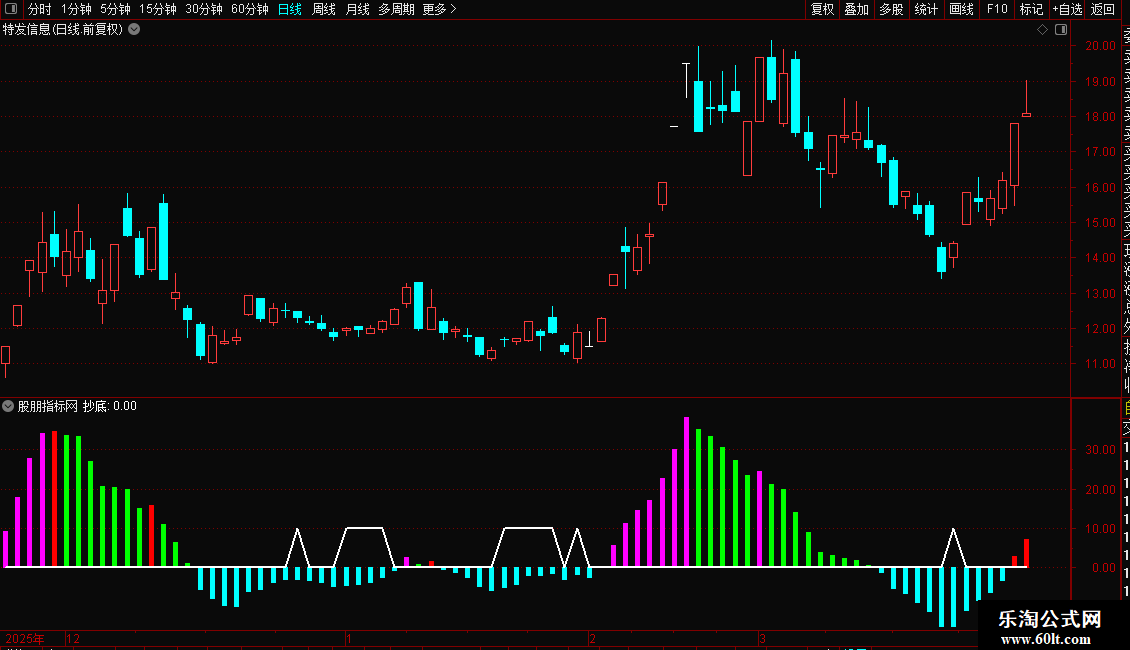Click the 股朋指标网 indicator name
The image size is (1130, 650).
(48, 406)
